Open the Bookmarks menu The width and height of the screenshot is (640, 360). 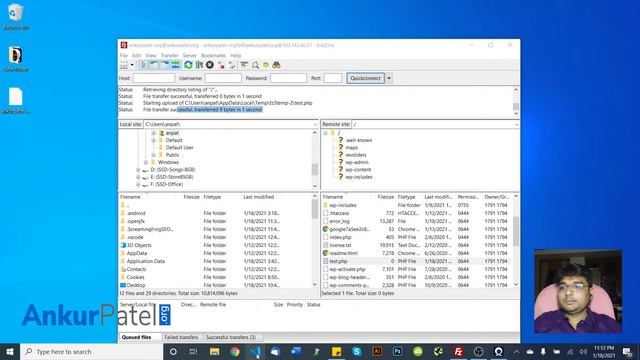coord(213,55)
